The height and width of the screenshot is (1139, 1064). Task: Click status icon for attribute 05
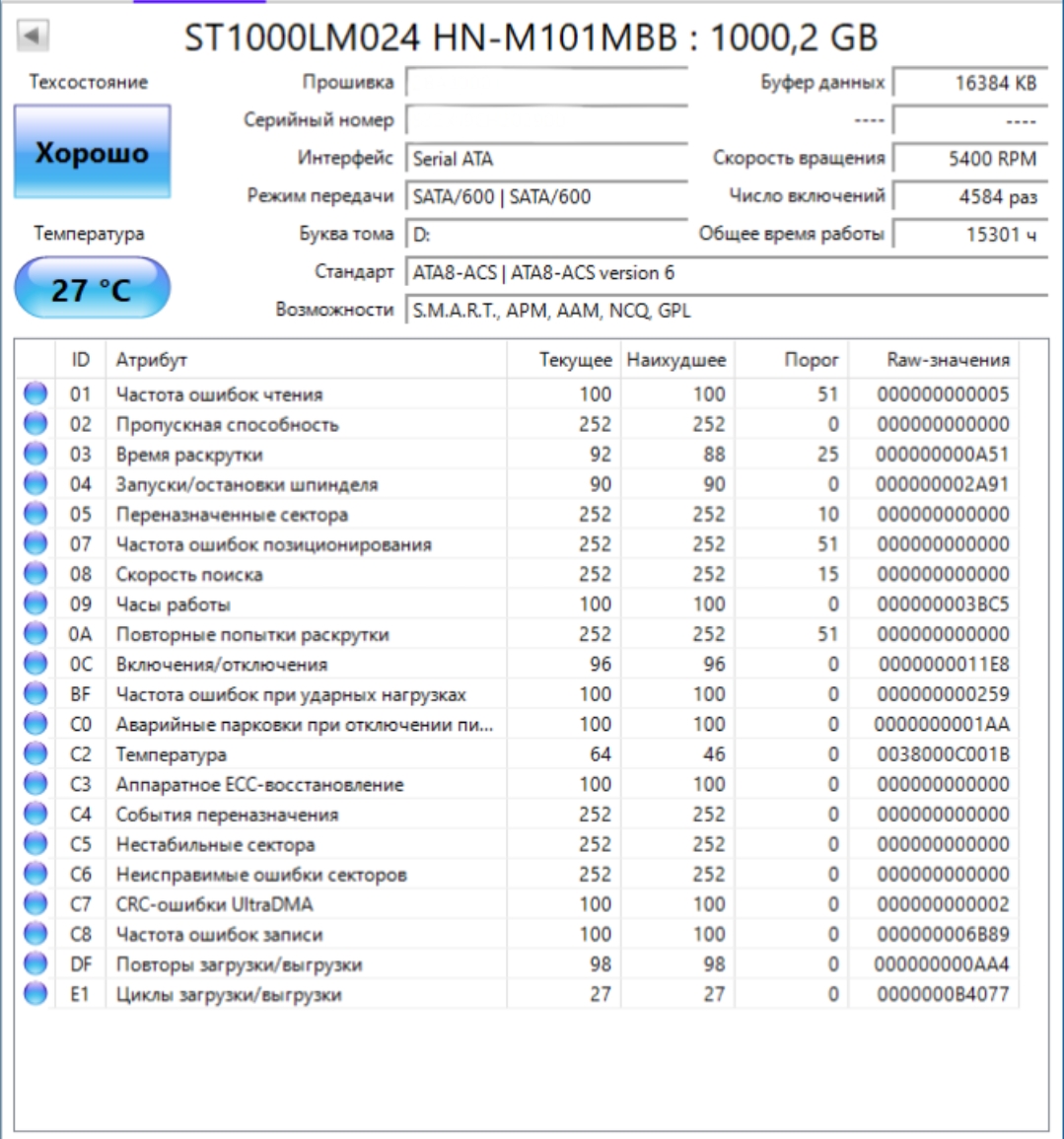35,514
